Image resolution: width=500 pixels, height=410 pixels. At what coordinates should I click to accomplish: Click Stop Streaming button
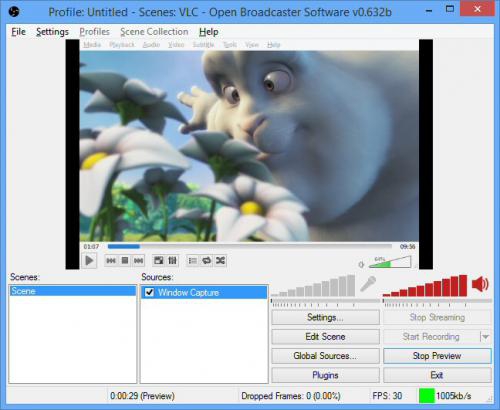pyautogui.click(x=437, y=317)
